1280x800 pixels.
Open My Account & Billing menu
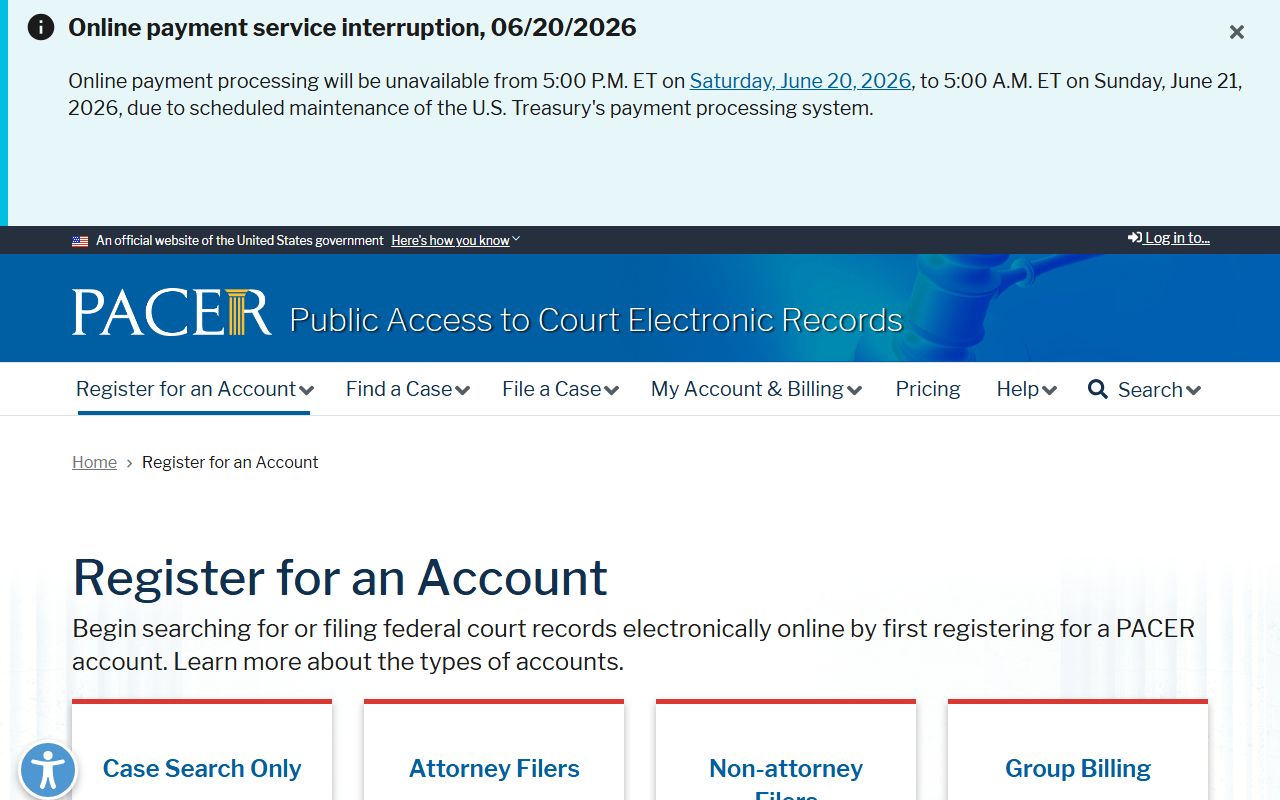pyautogui.click(x=756, y=390)
